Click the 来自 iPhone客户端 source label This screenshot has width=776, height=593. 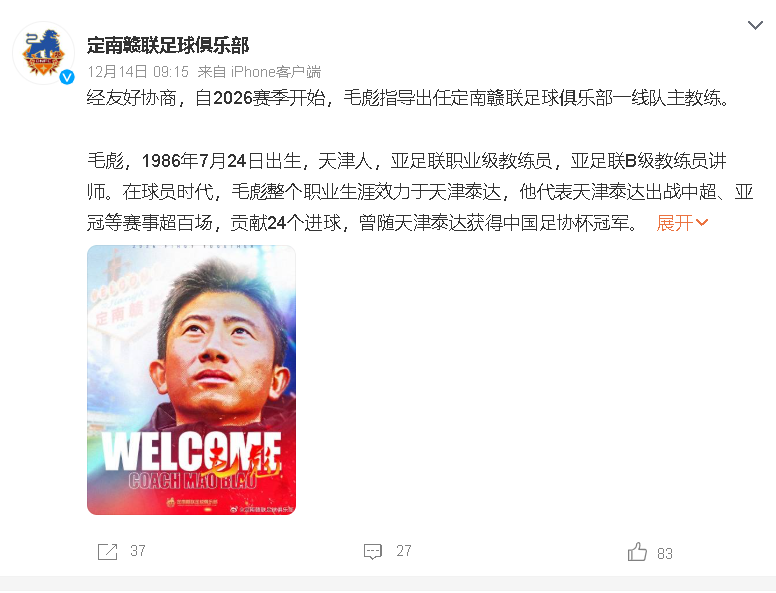pos(259,72)
